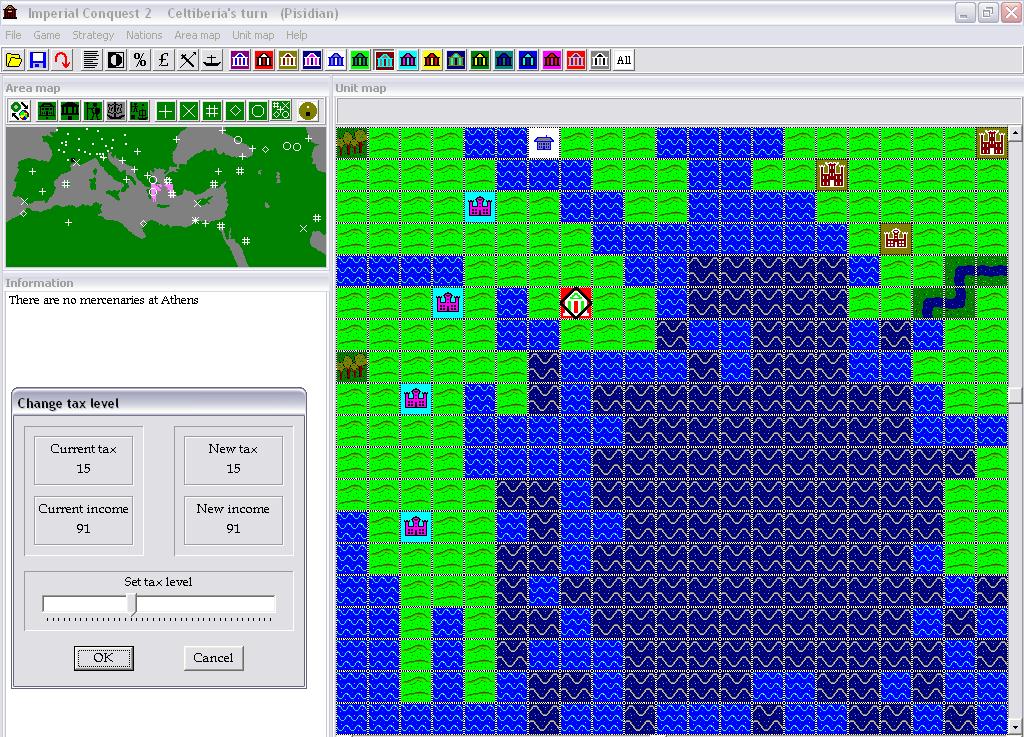1024x737 pixels.
Task: Toggle plus sign markers on area map
Action: tap(166, 111)
